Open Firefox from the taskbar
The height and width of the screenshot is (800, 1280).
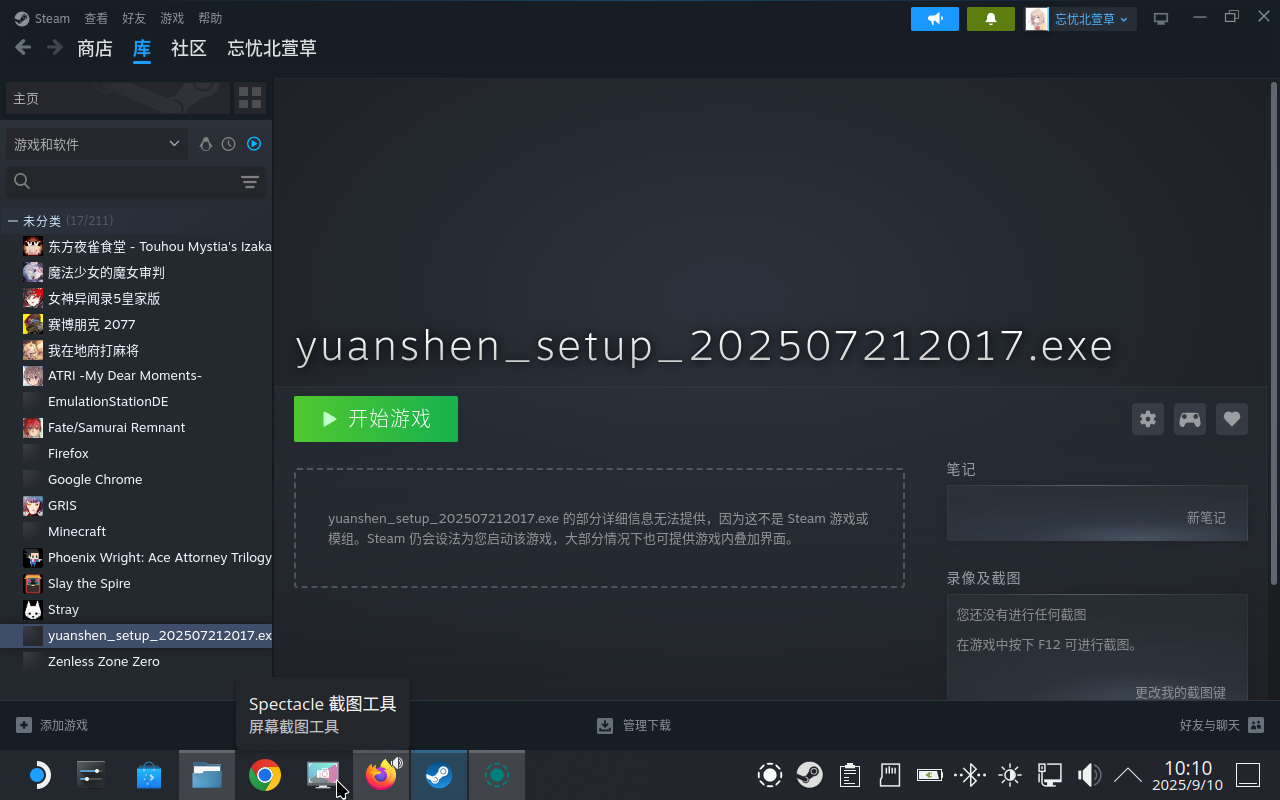(x=381, y=775)
